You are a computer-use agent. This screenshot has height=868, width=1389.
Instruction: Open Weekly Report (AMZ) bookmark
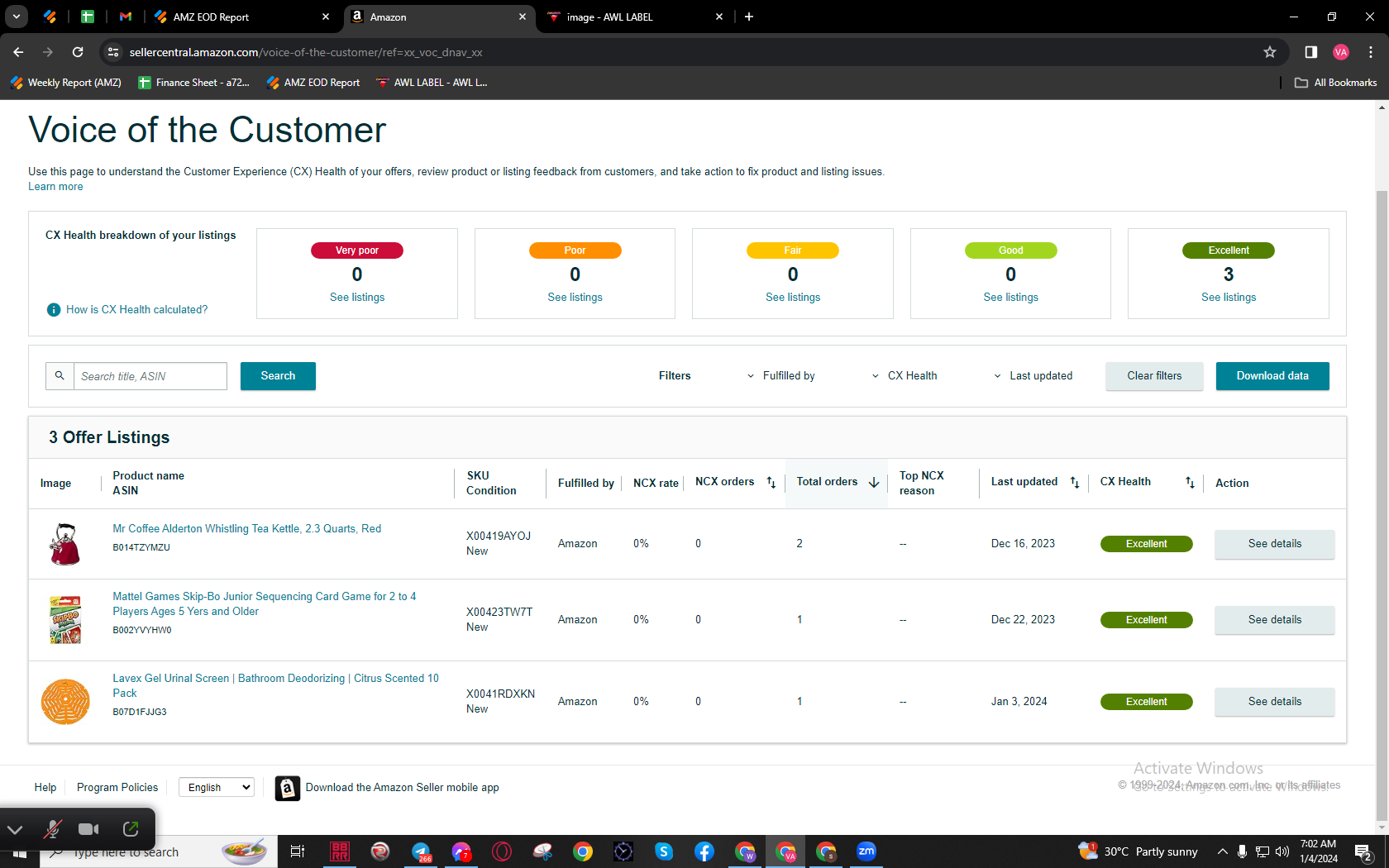[66, 83]
